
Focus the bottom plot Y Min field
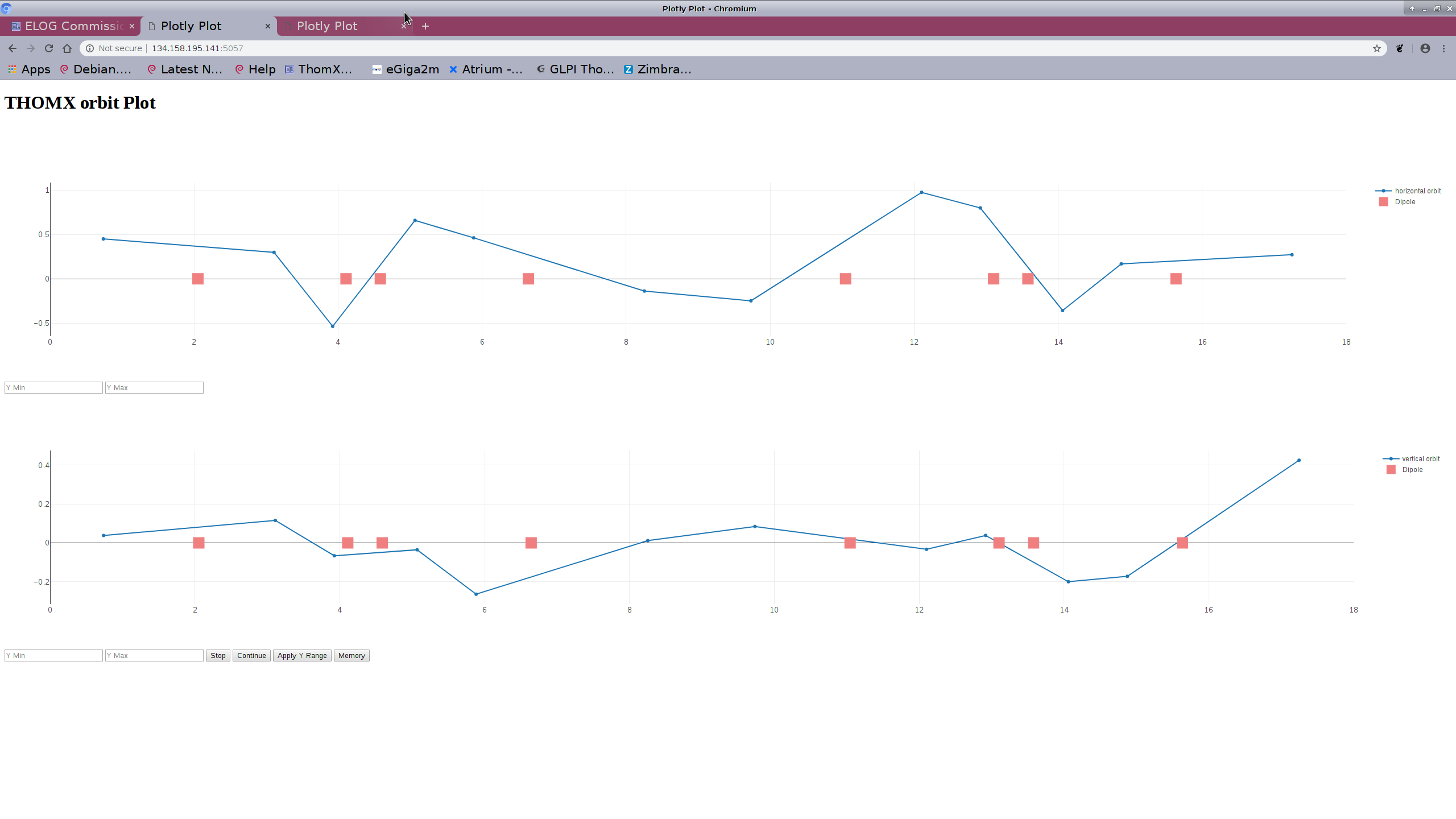(x=53, y=656)
